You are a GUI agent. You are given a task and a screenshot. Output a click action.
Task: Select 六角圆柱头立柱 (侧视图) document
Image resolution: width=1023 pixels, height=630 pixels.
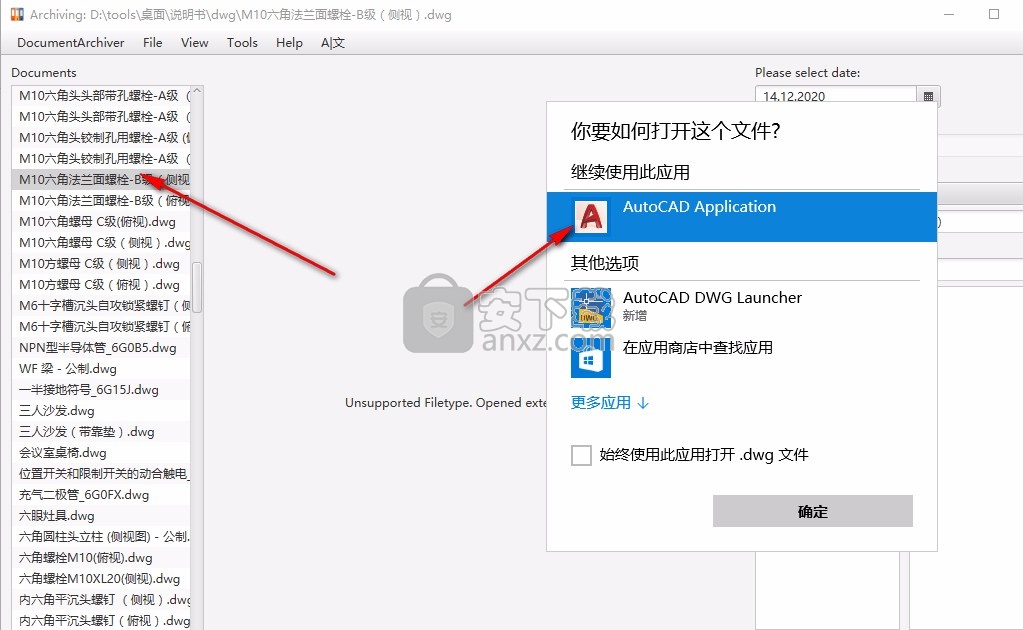pos(101,537)
